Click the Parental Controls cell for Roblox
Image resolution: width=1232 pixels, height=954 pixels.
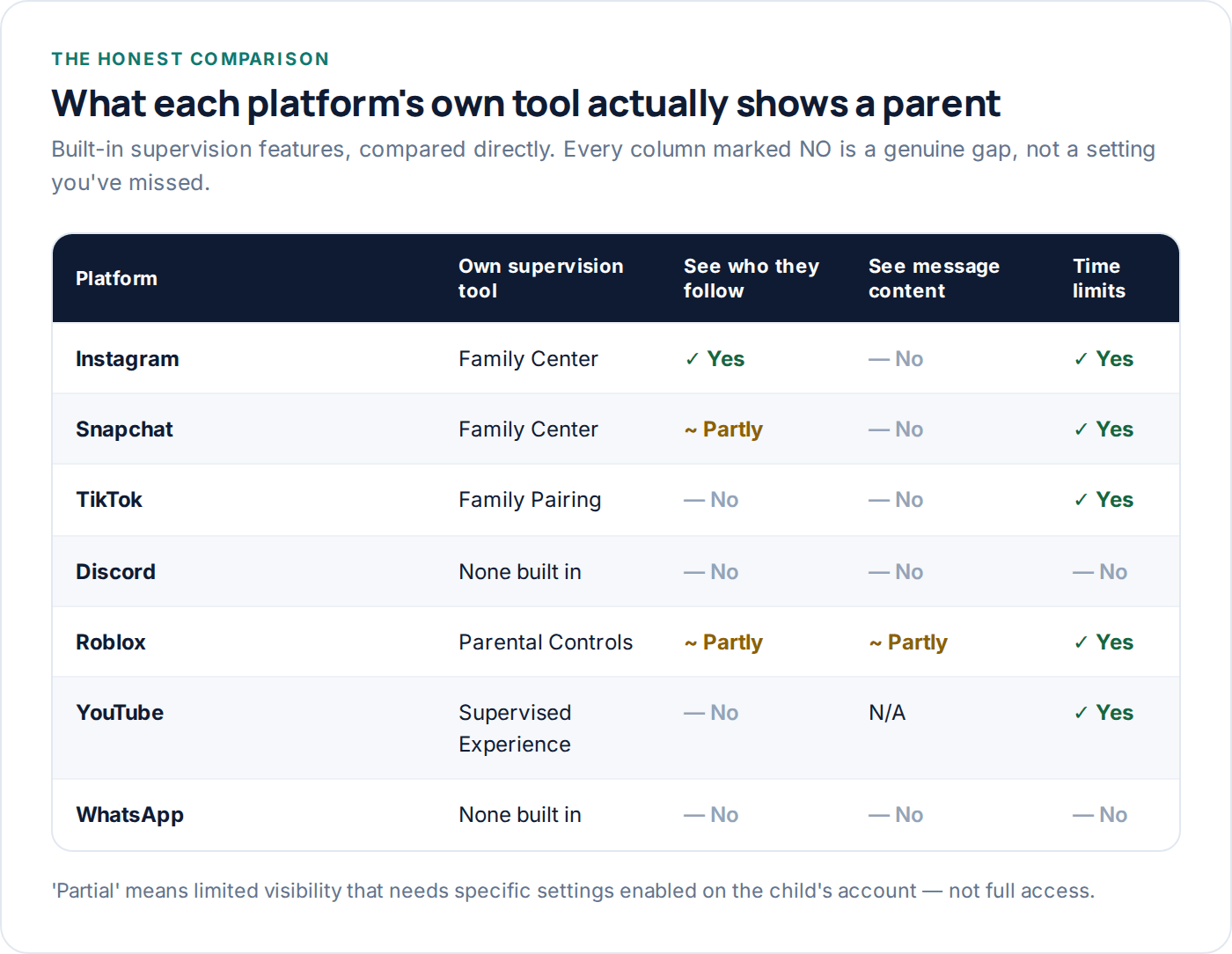pyautogui.click(x=546, y=642)
